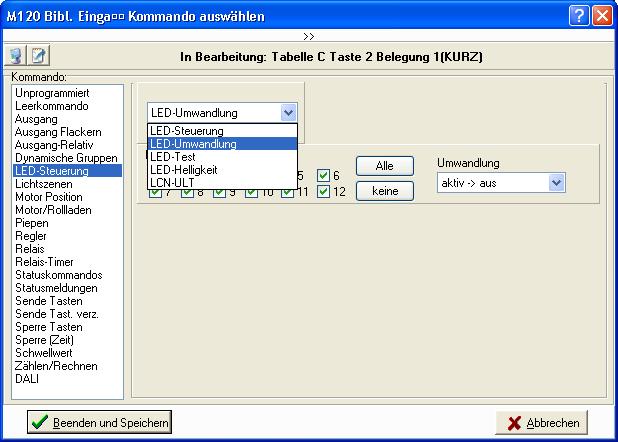Choose LED-Helligkeit from the dropdown list
This screenshot has height=442, width=618.
[186, 170]
